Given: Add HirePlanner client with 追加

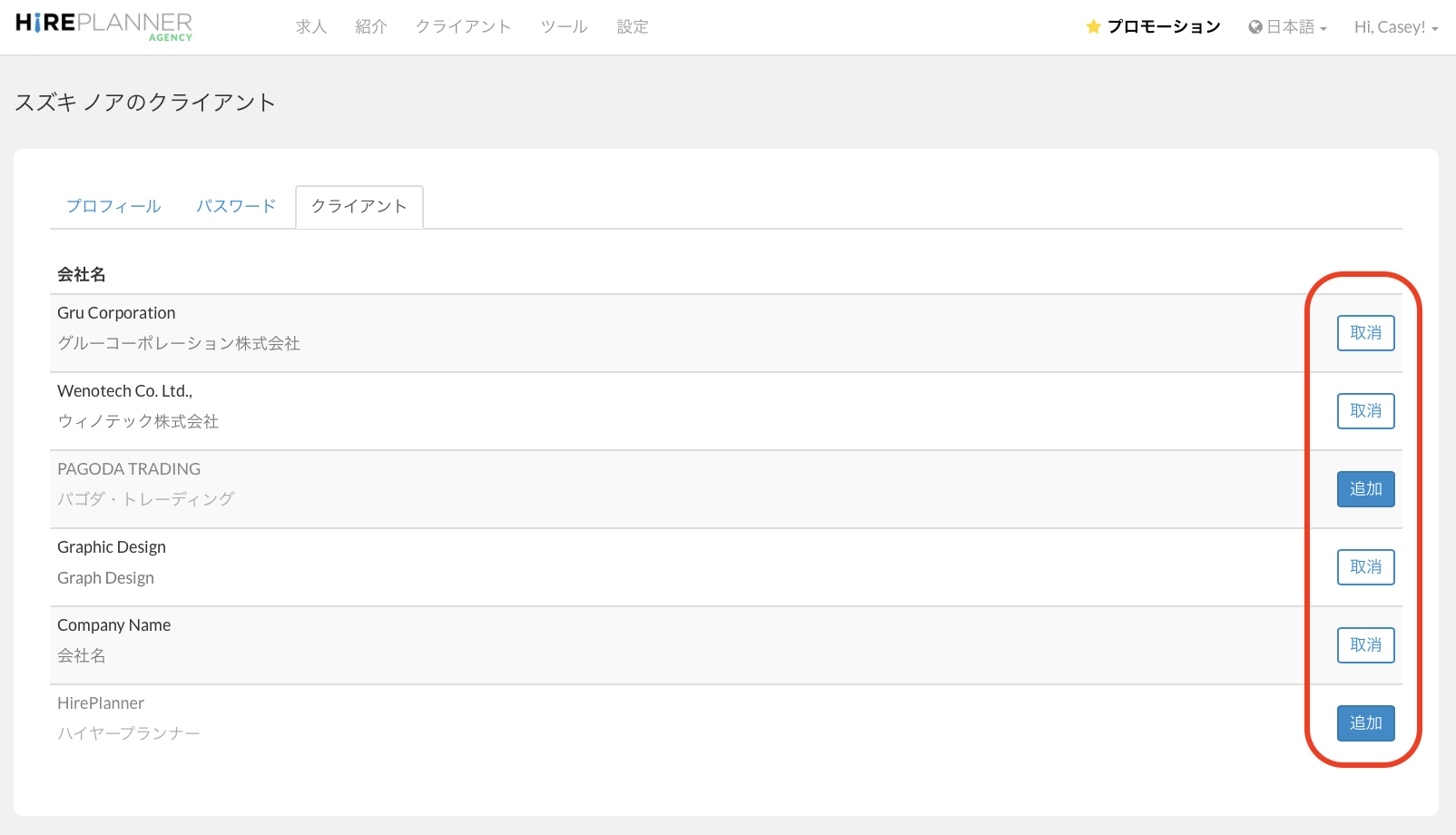Looking at the screenshot, I should [x=1365, y=723].
